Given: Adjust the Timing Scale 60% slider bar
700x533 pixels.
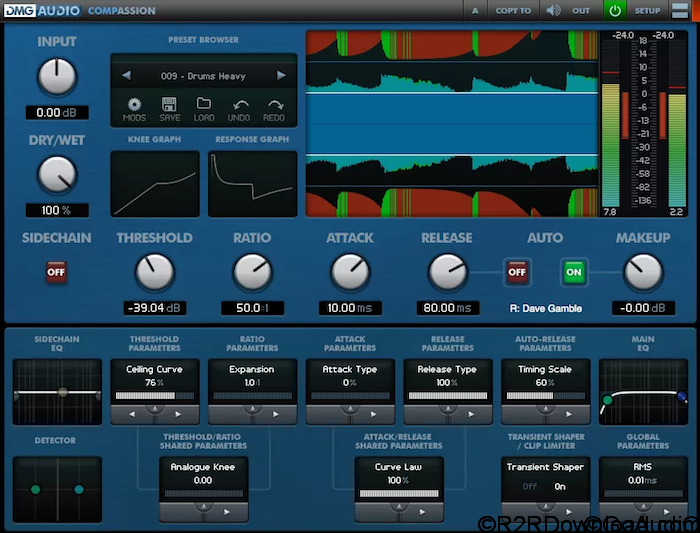Looking at the screenshot, I should (546, 396).
